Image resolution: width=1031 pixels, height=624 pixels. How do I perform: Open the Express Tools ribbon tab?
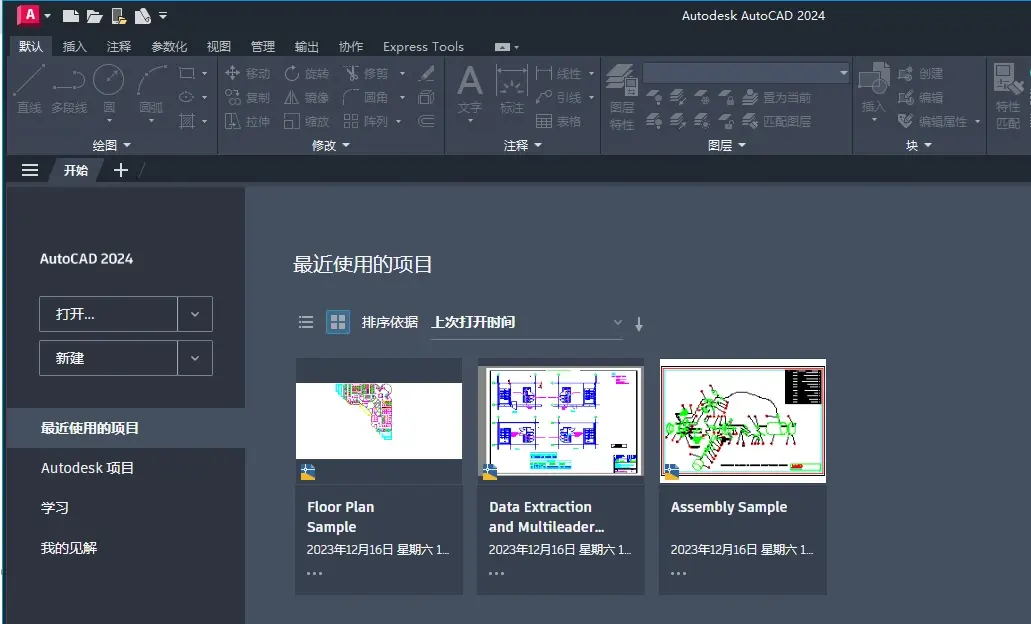coord(423,47)
